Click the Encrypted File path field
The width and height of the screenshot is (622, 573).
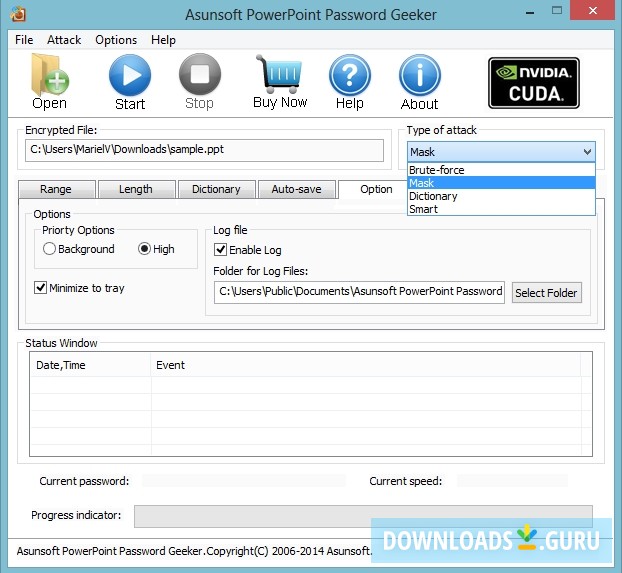click(x=204, y=150)
